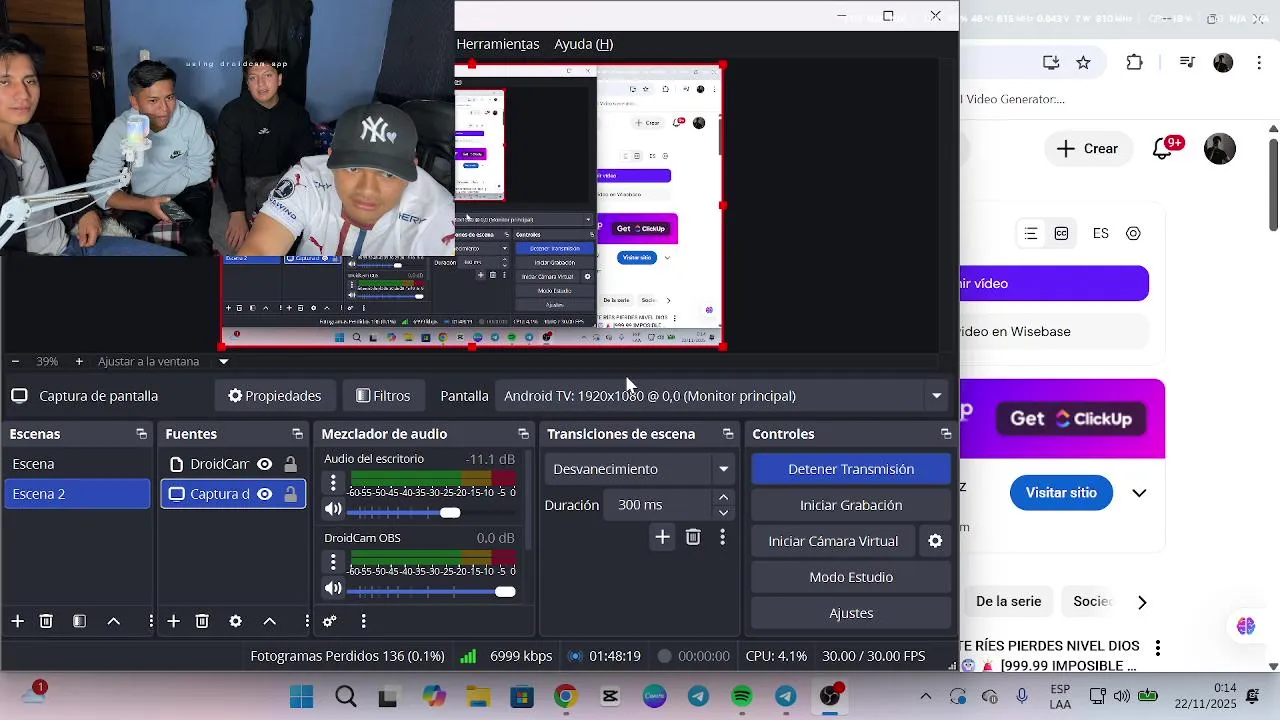
Task: Remove selected source with Fuentes trash icon
Action: click(x=202, y=621)
